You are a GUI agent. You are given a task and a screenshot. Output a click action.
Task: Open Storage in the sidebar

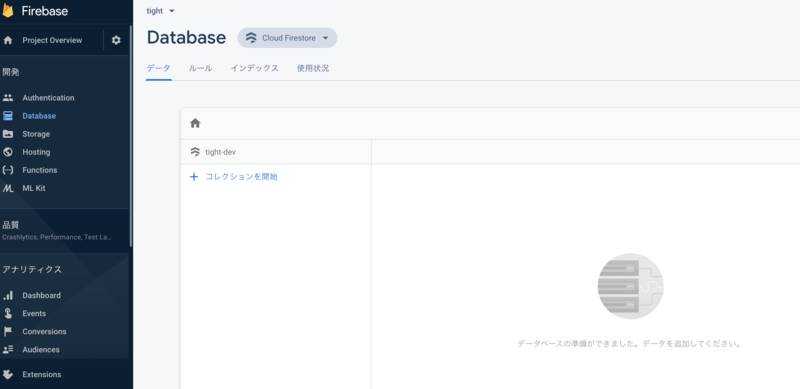36,134
